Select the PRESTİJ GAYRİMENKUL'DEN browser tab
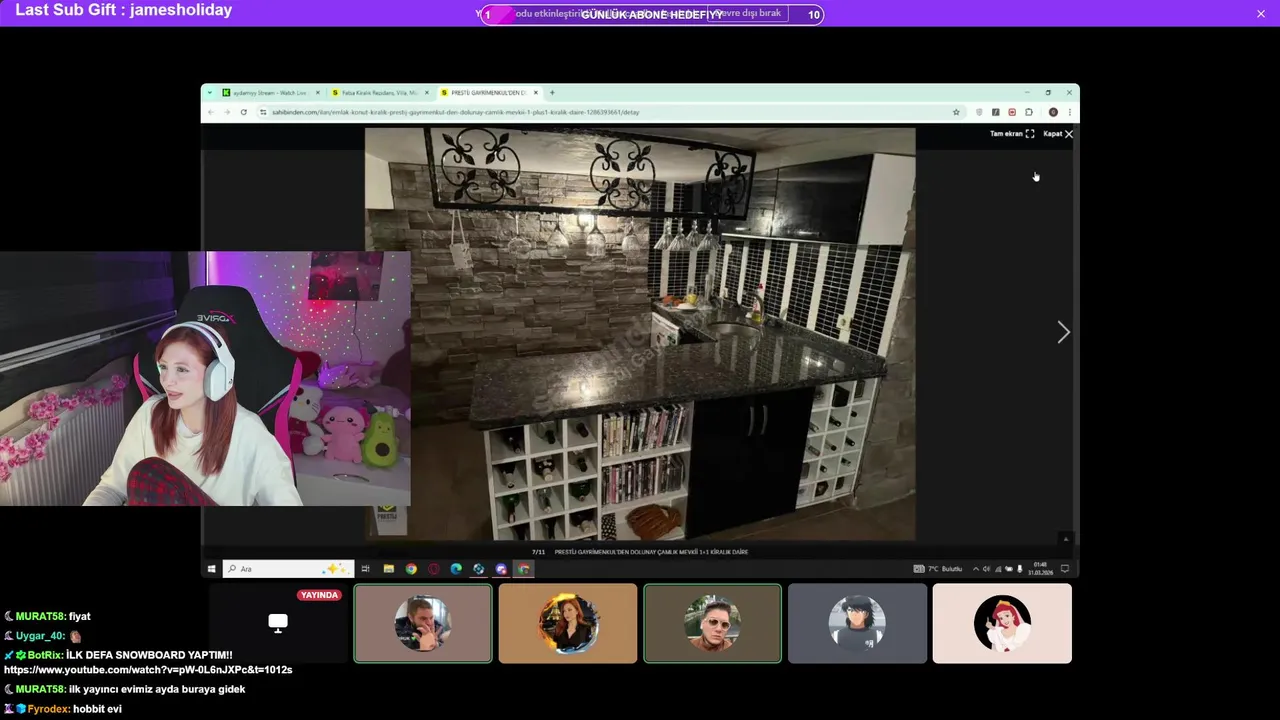1280x720 pixels. [x=488, y=93]
